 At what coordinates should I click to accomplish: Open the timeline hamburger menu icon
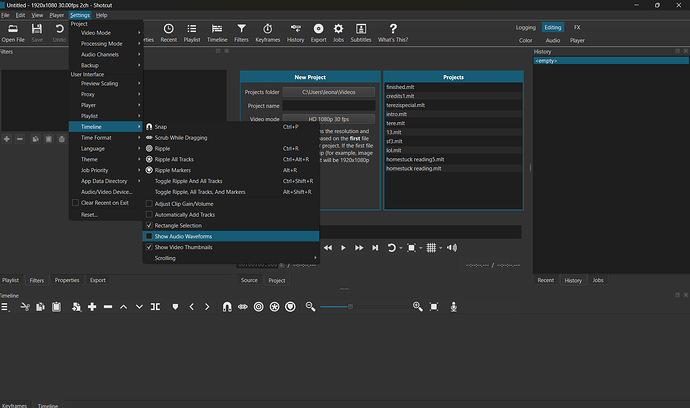5,307
